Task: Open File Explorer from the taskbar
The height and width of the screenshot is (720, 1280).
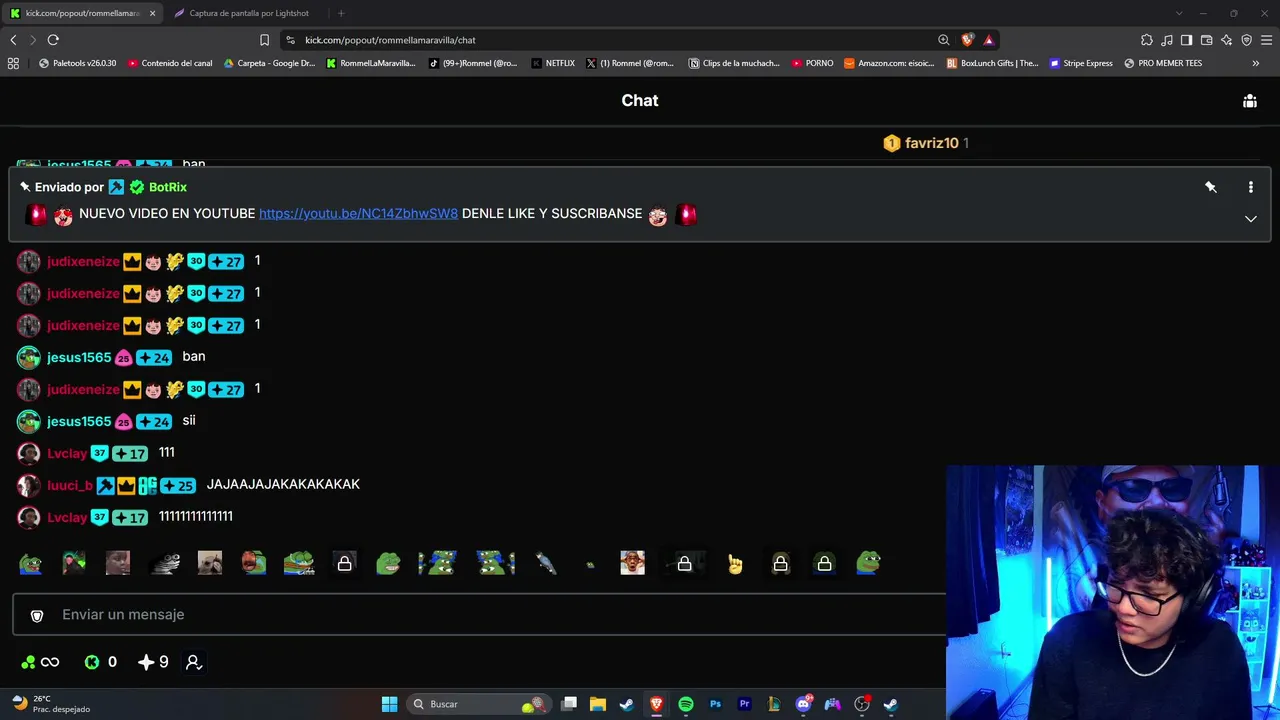Action: (x=598, y=704)
